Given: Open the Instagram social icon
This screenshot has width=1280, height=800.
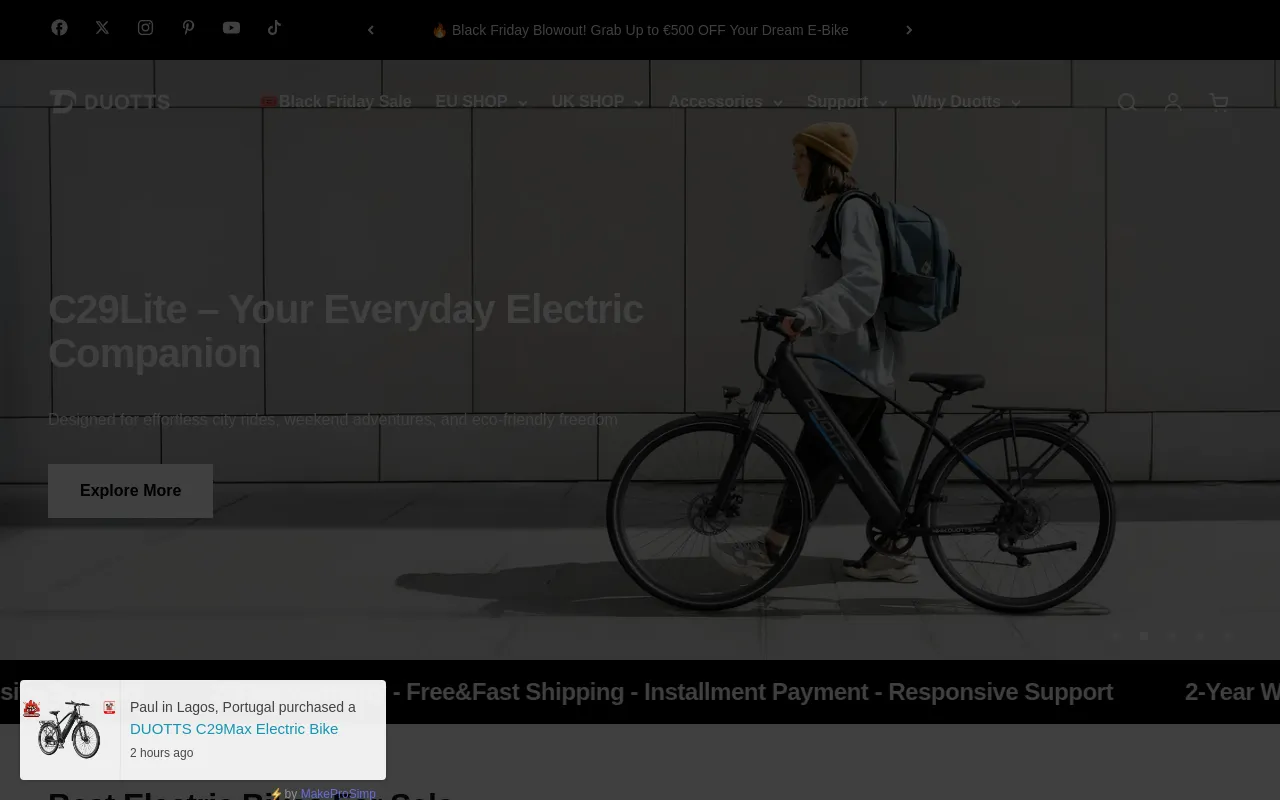Looking at the screenshot, I should (x=145, y=28).
